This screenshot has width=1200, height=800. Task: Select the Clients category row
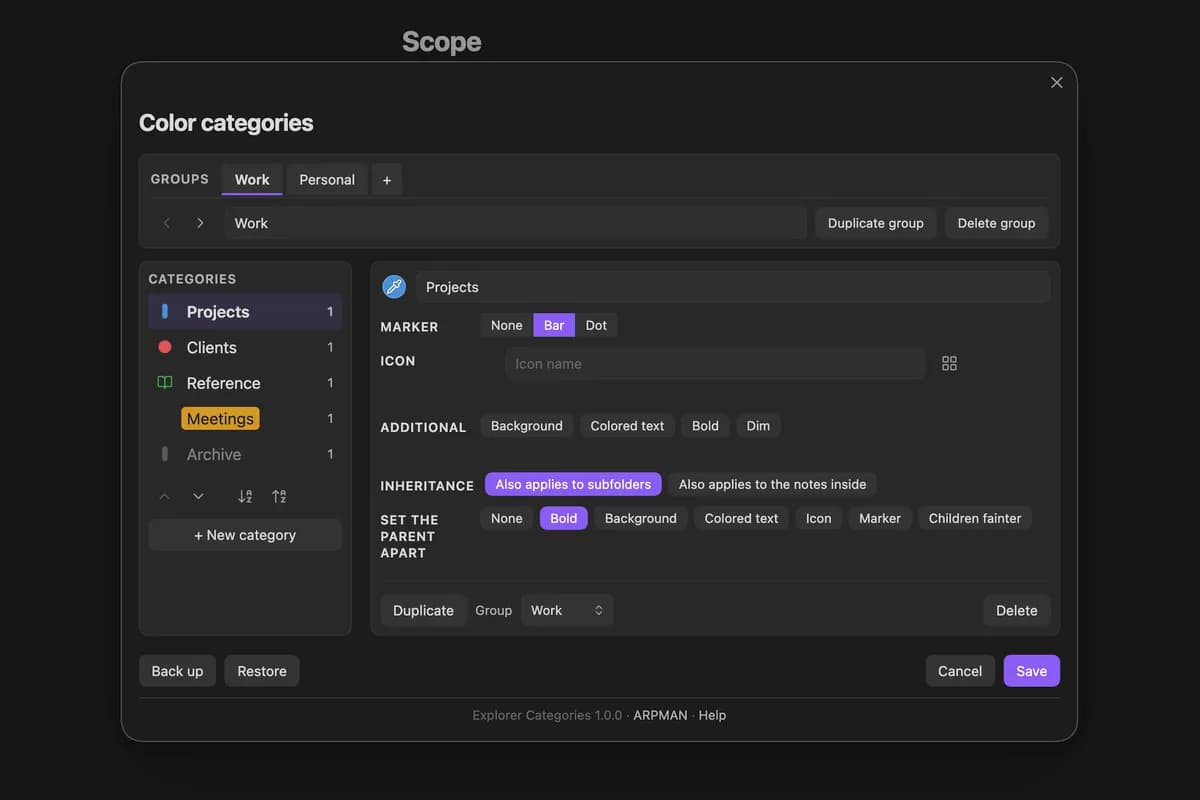(x=245, y=347)
